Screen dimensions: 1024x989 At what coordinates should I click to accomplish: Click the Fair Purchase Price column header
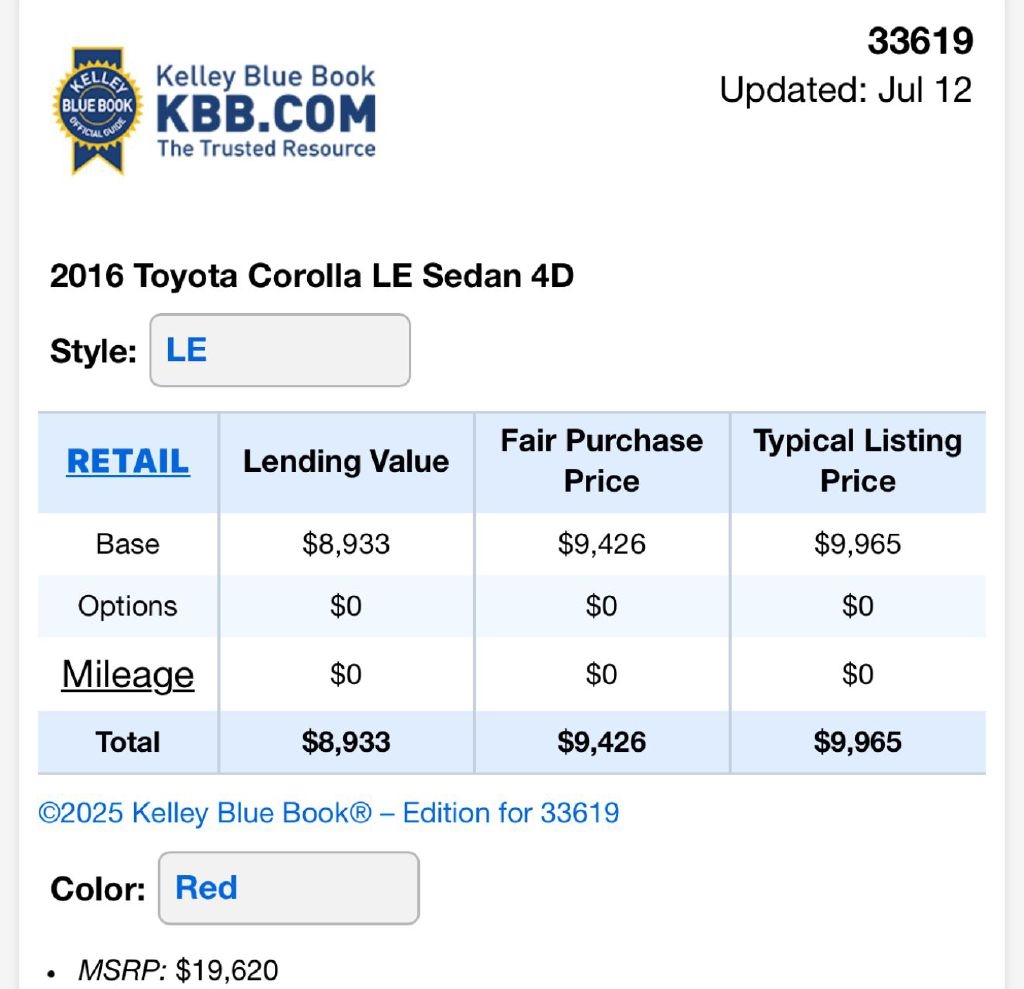pos(602,461)
